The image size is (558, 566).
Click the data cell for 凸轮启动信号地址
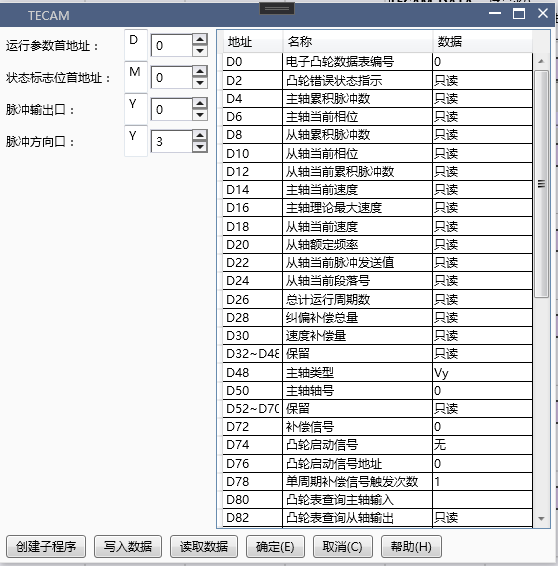(x=482, y=463)
